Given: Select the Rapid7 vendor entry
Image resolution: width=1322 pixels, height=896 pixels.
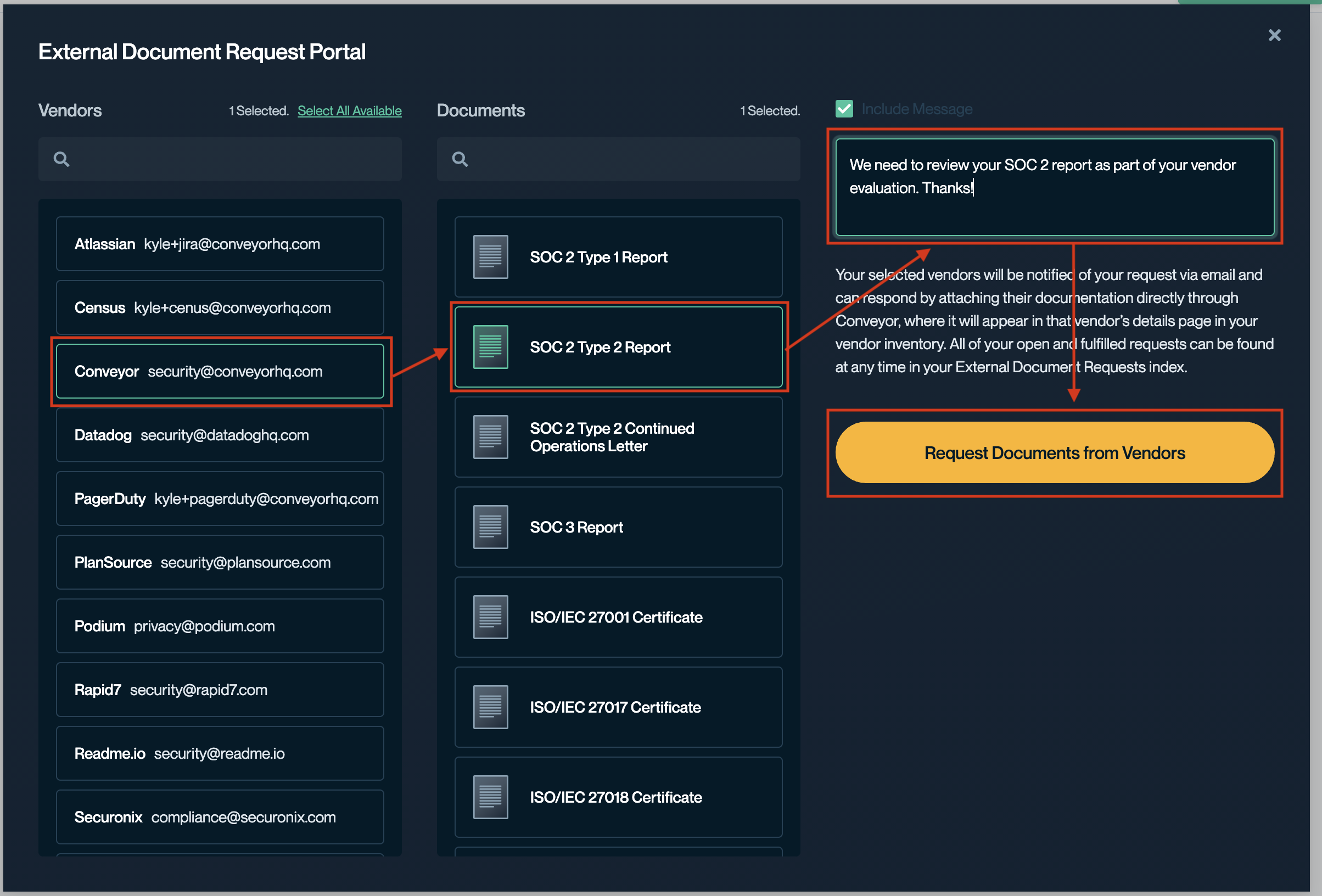Looking at the screenshot, I should tap(220, 690).
